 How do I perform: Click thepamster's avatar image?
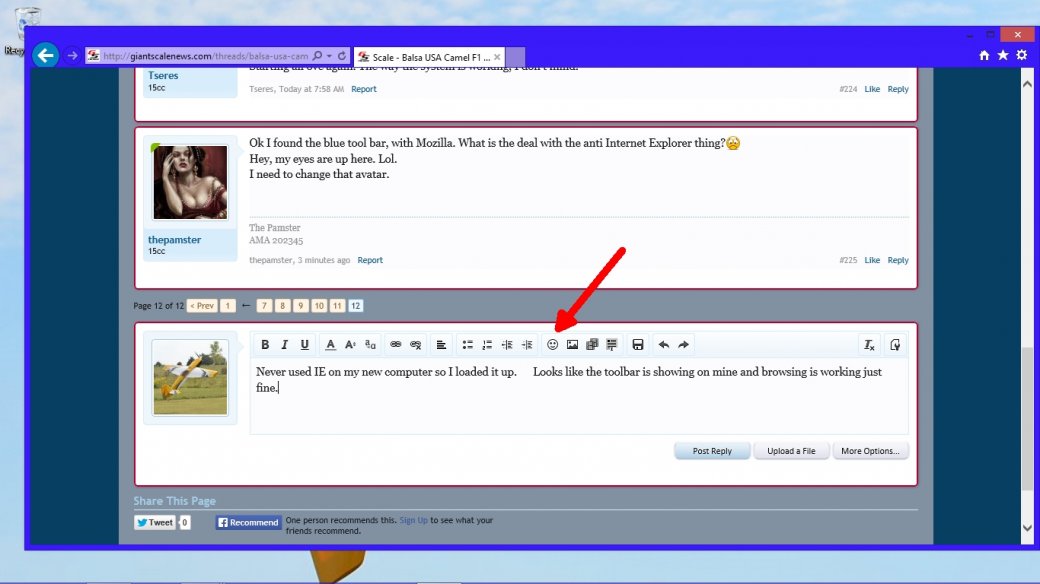tap(190, 182)
